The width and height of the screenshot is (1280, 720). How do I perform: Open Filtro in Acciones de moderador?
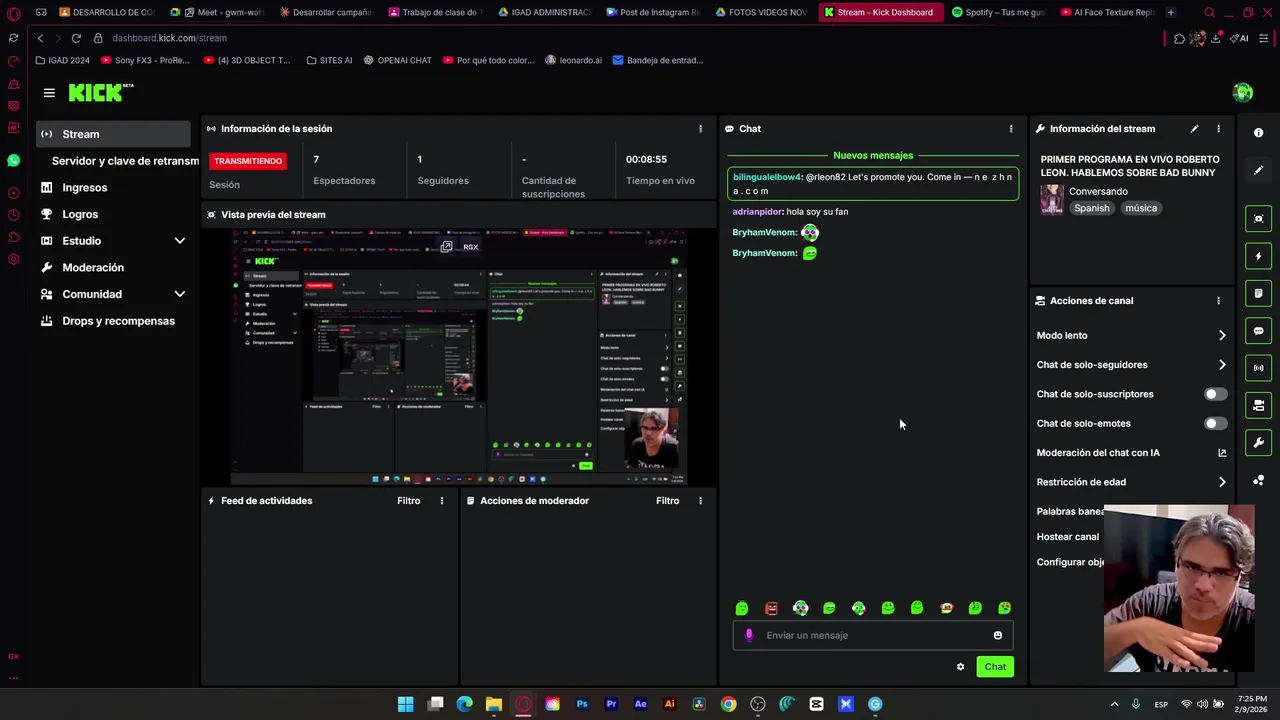point(667,500)
